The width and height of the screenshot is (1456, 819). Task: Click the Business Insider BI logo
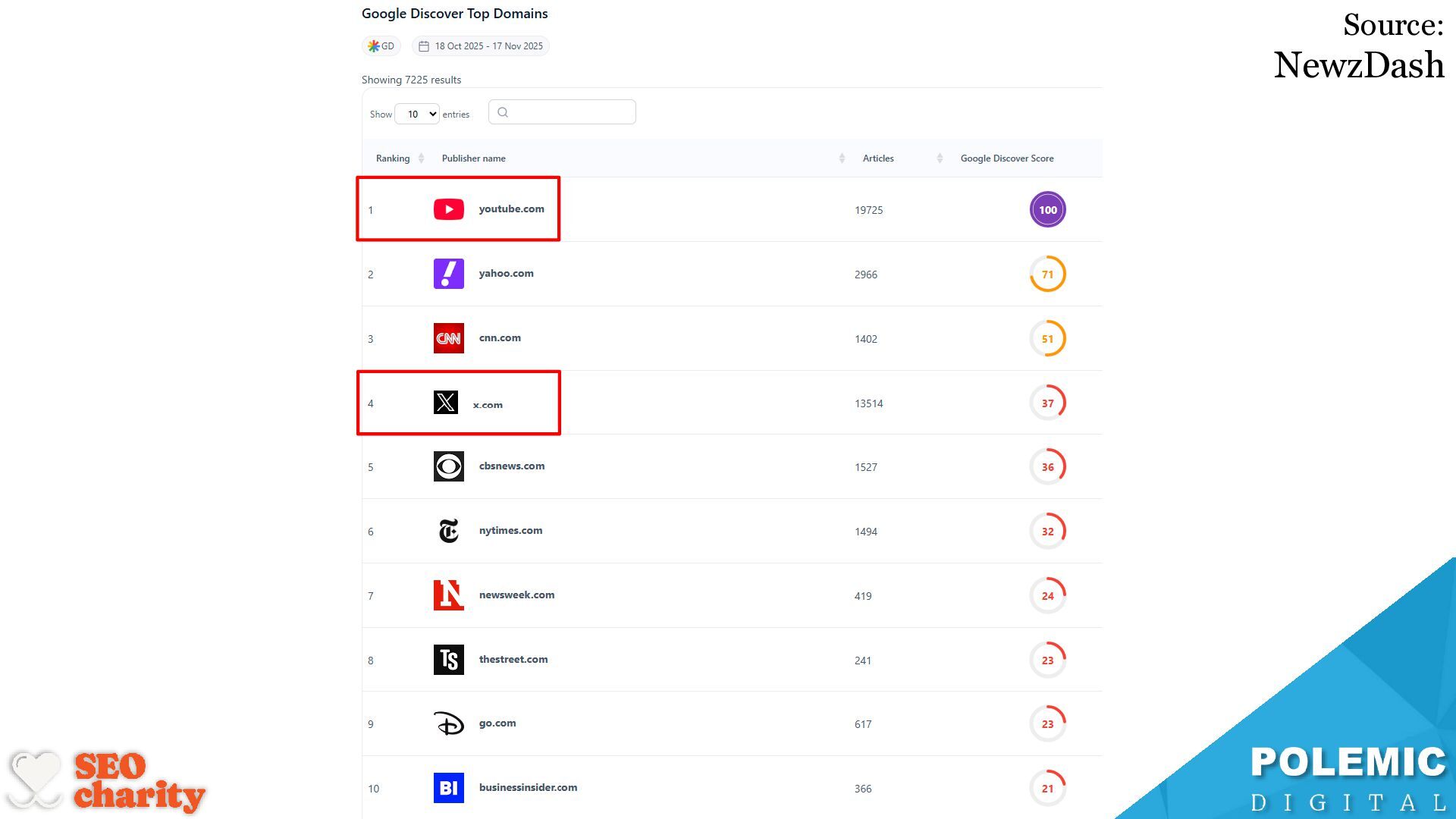(448, 788)
